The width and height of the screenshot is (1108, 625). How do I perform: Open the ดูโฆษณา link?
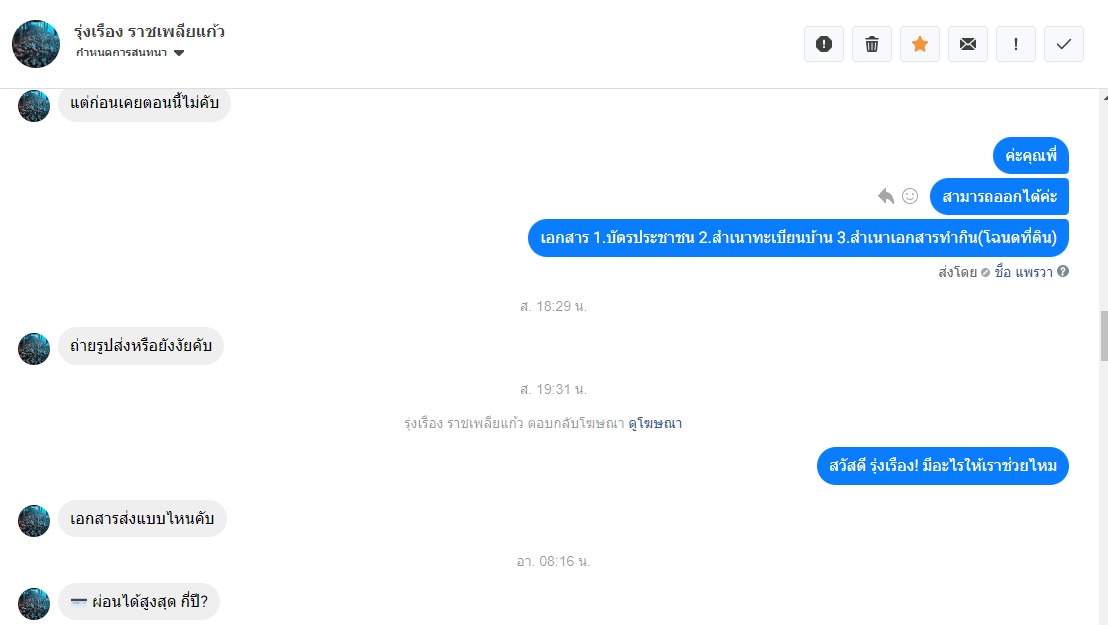coord(655,424)
